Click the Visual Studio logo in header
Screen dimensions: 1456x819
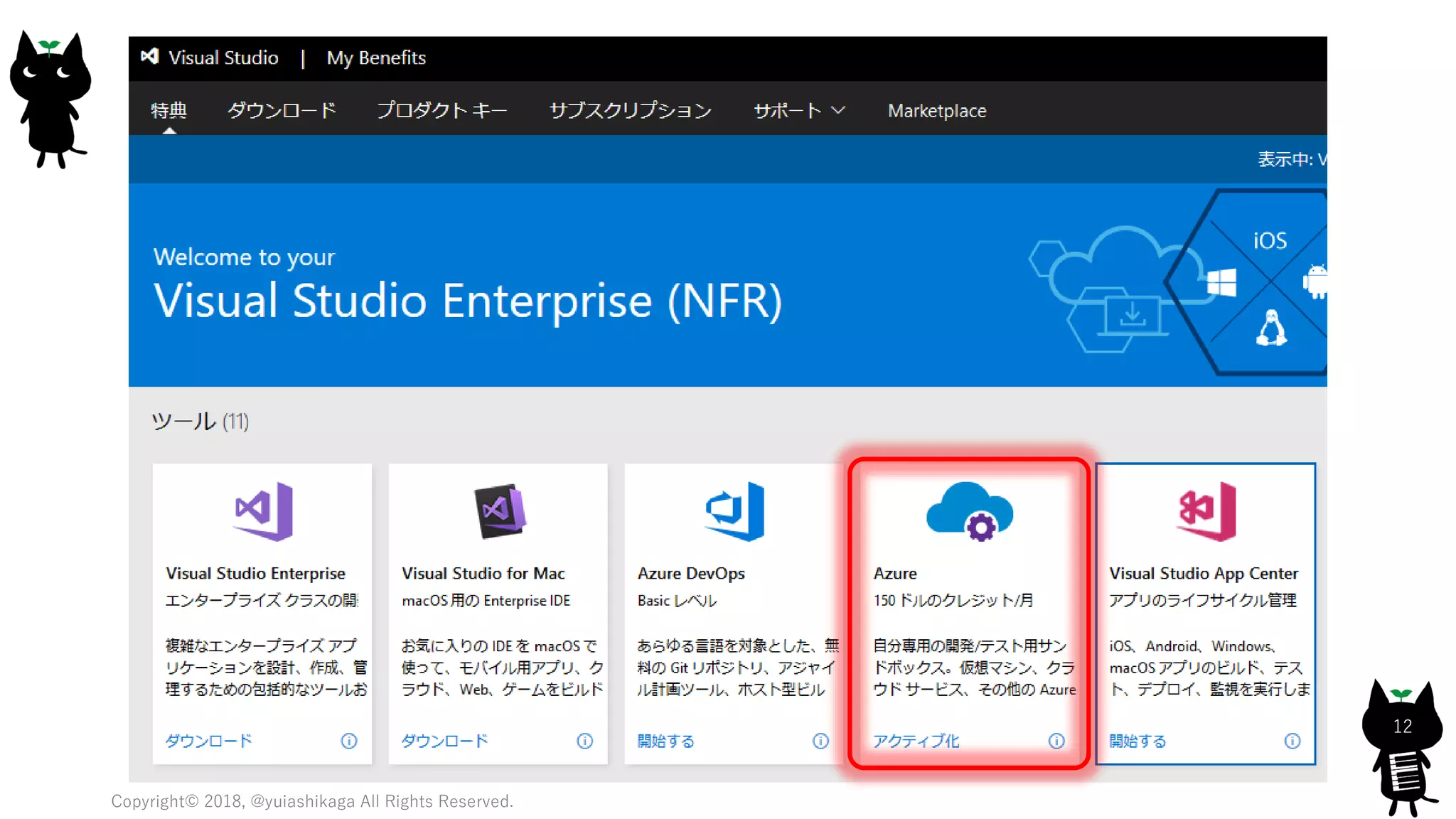pos(150,57)
